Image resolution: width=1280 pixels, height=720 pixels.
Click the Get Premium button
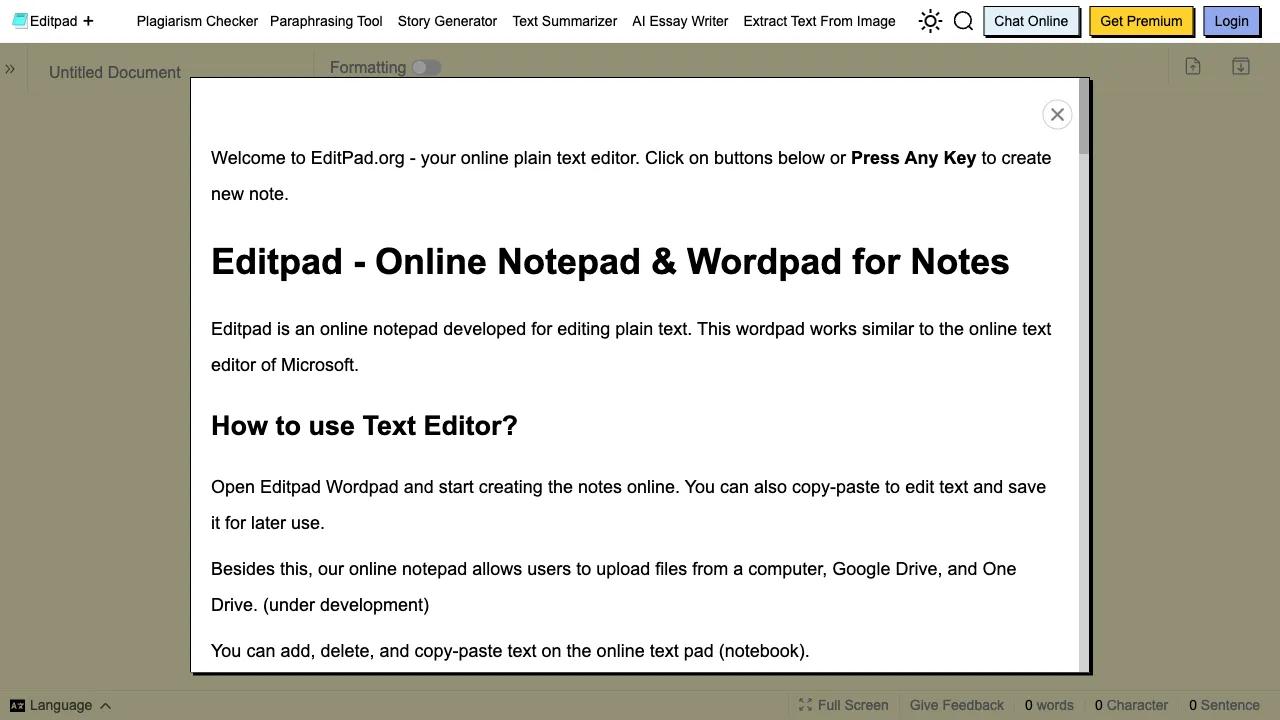tap(1141, 21)
